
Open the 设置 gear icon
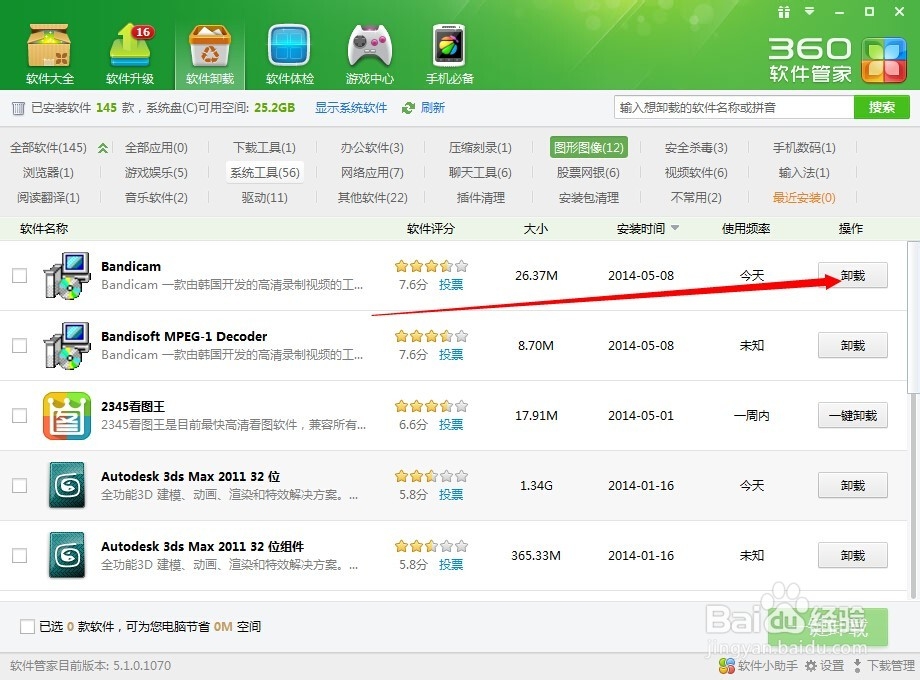point(811,665)
